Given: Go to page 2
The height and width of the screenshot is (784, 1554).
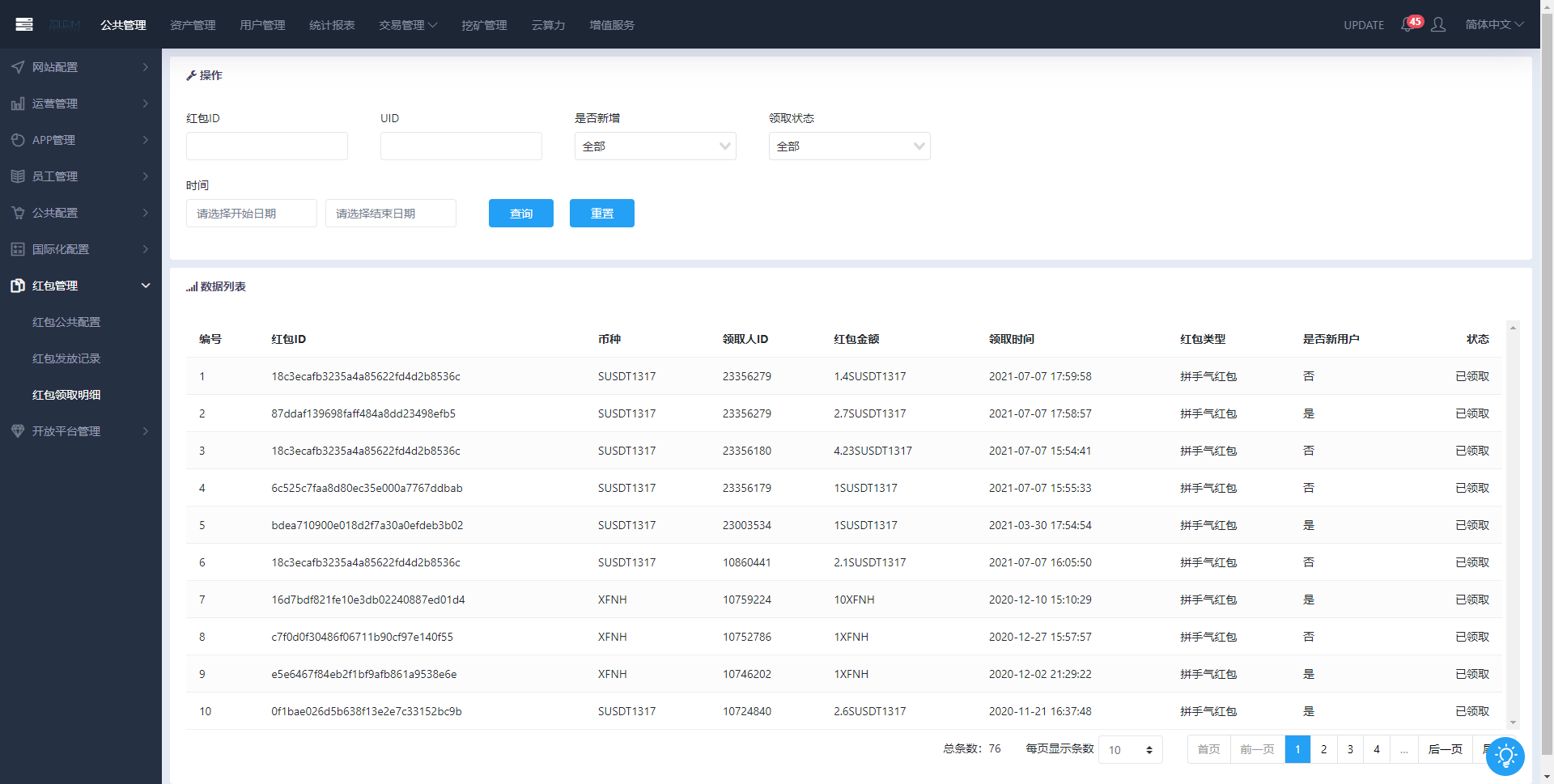Looking at the screenshot, I should [x=1324, y=749].
